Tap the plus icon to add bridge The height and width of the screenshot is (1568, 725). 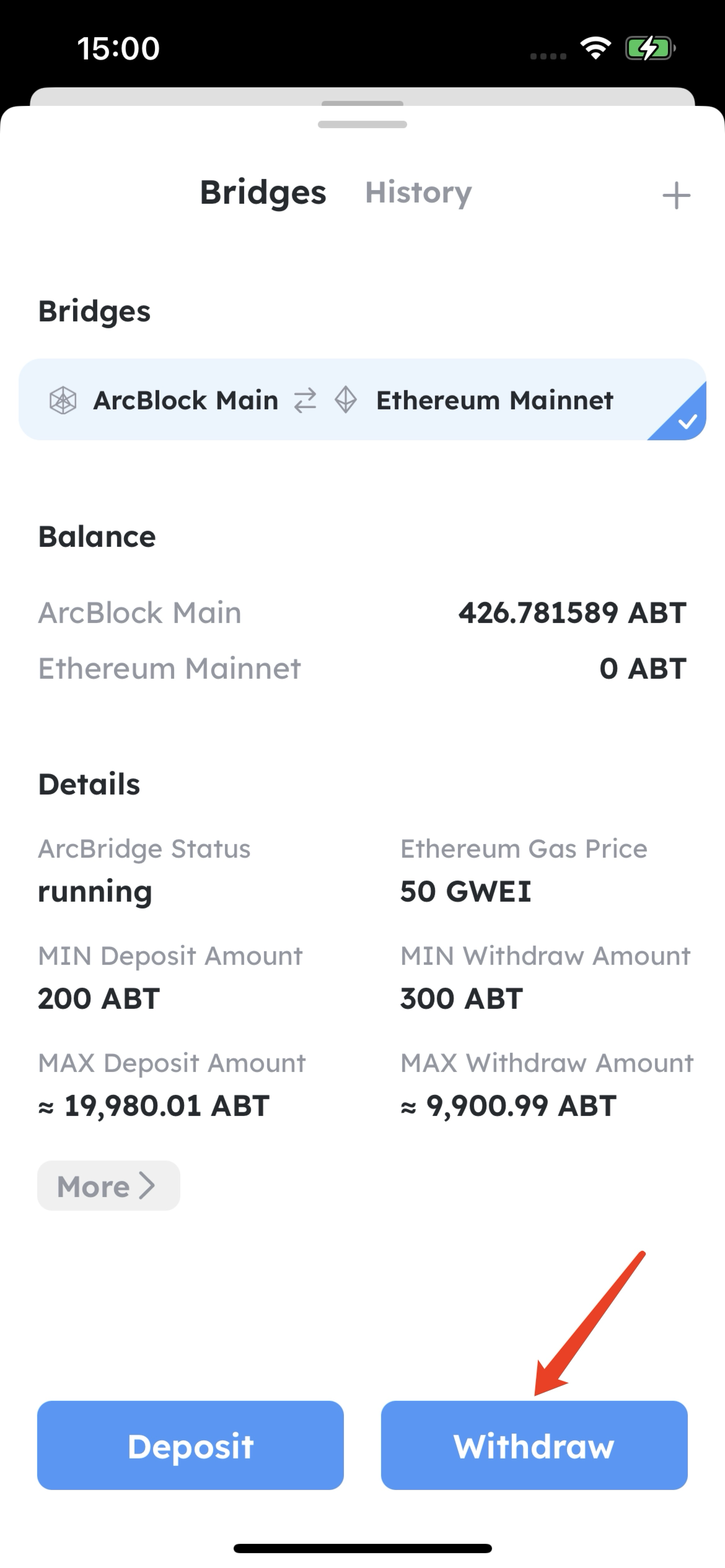click(676, 196)
